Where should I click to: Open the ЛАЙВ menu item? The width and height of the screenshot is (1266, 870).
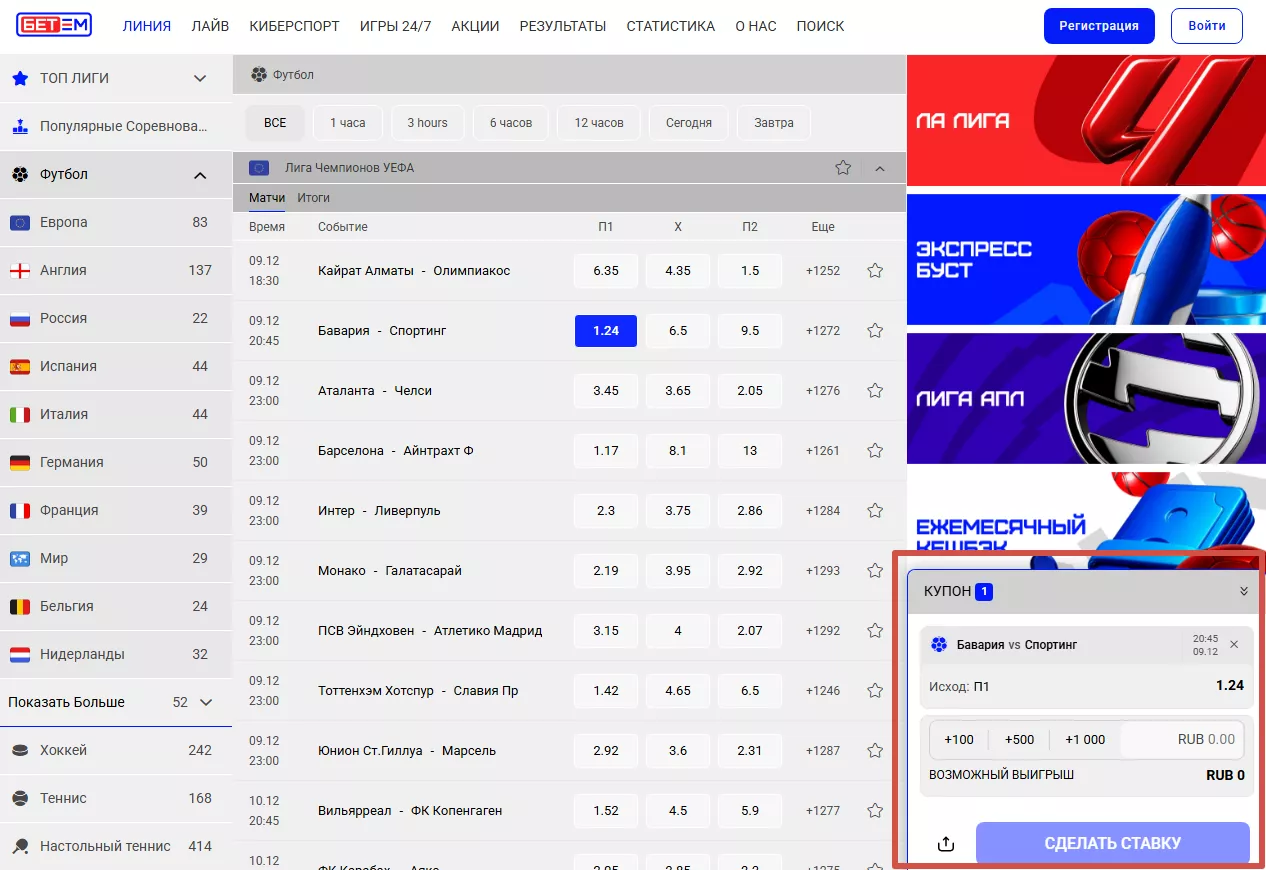tap(210, 26)
